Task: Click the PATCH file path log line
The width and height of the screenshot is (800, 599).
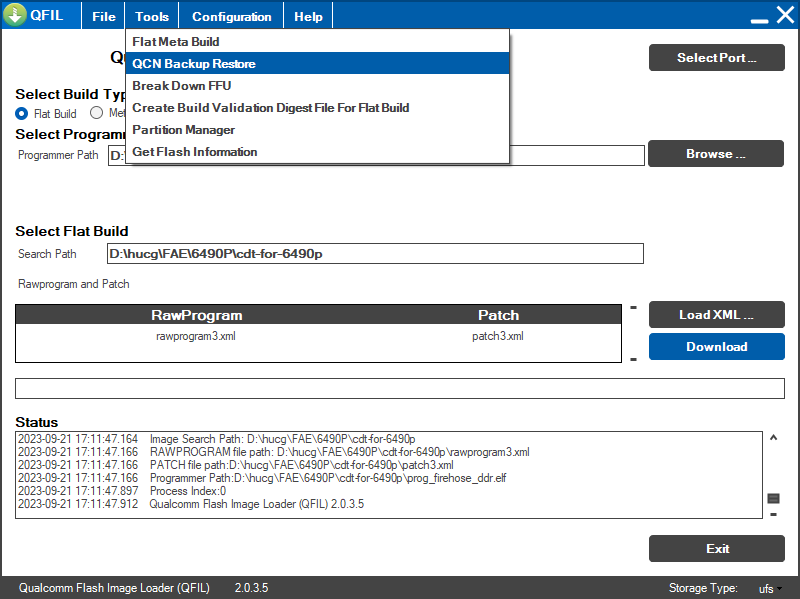Action: coord(236,465)
